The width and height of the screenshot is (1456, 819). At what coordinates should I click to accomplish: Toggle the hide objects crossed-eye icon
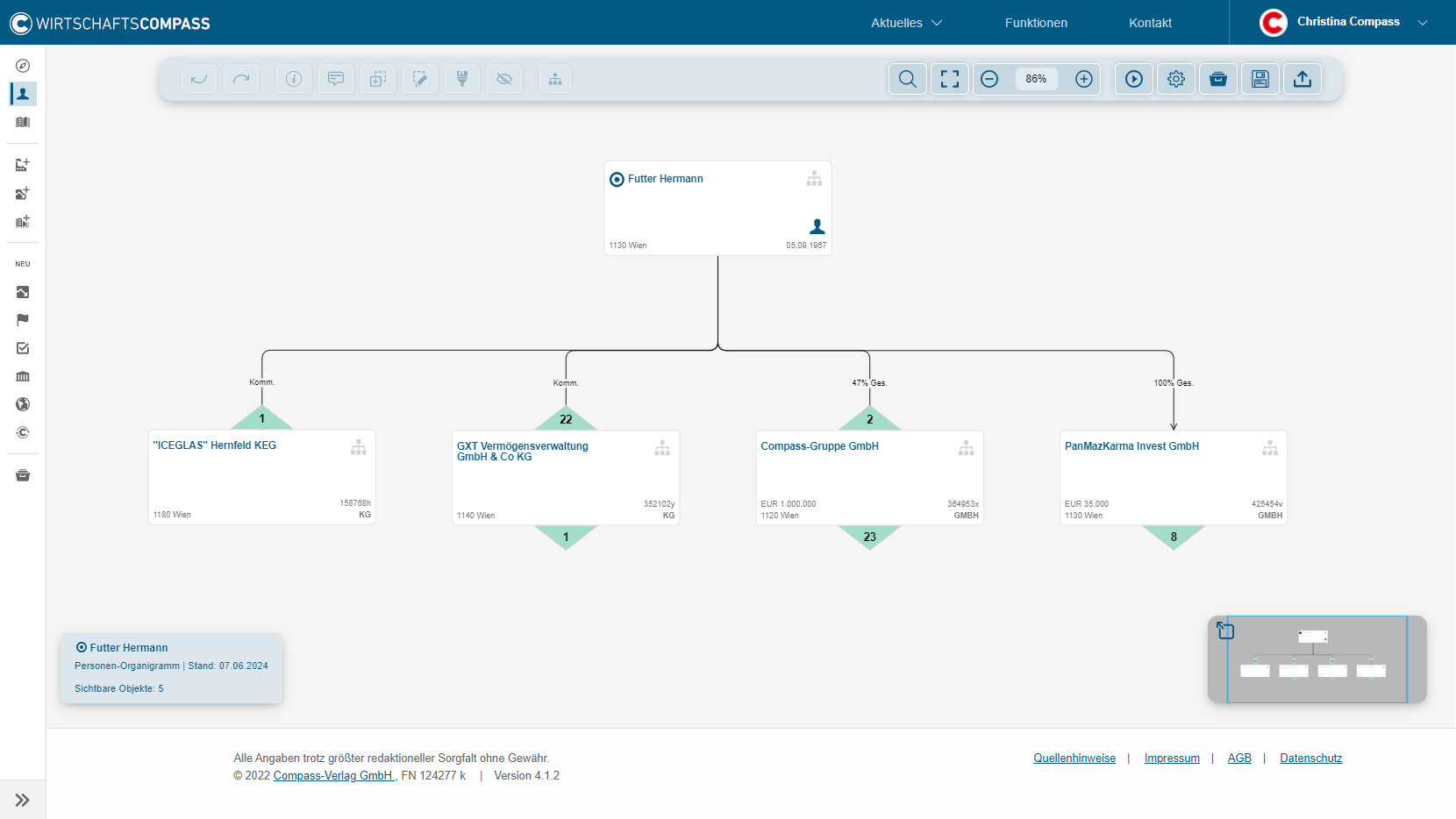(x=504, y=79)
